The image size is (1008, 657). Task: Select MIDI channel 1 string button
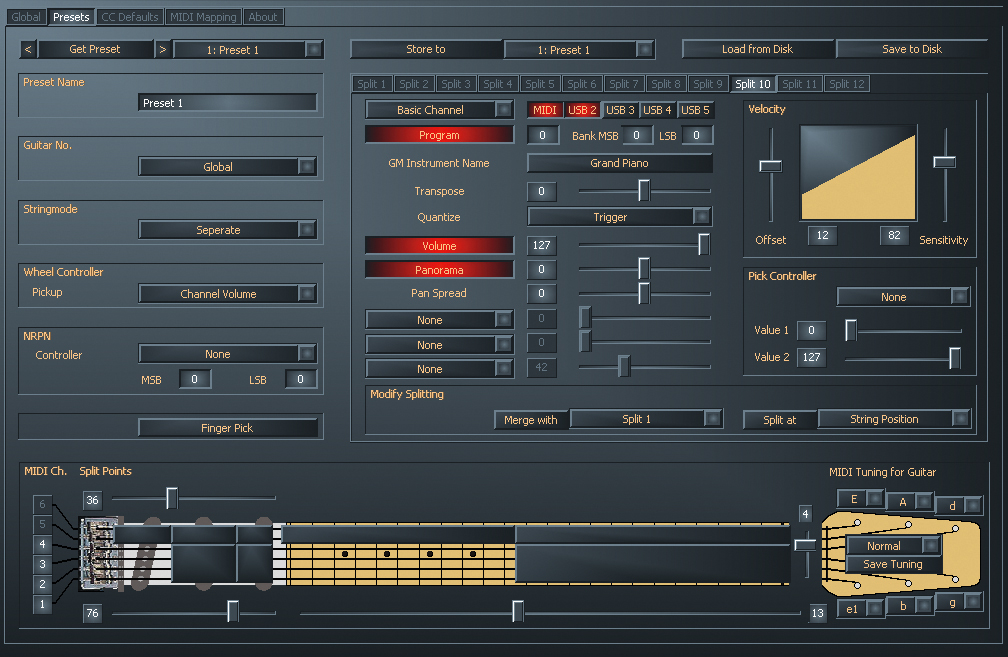42,604
